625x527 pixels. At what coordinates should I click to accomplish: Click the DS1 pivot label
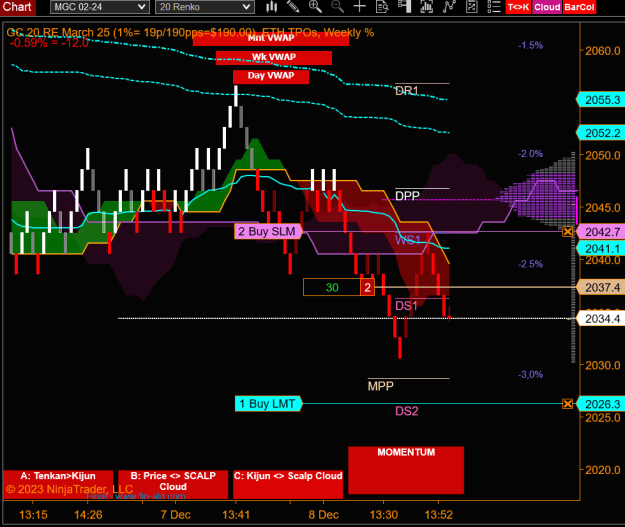coord(407,306)
